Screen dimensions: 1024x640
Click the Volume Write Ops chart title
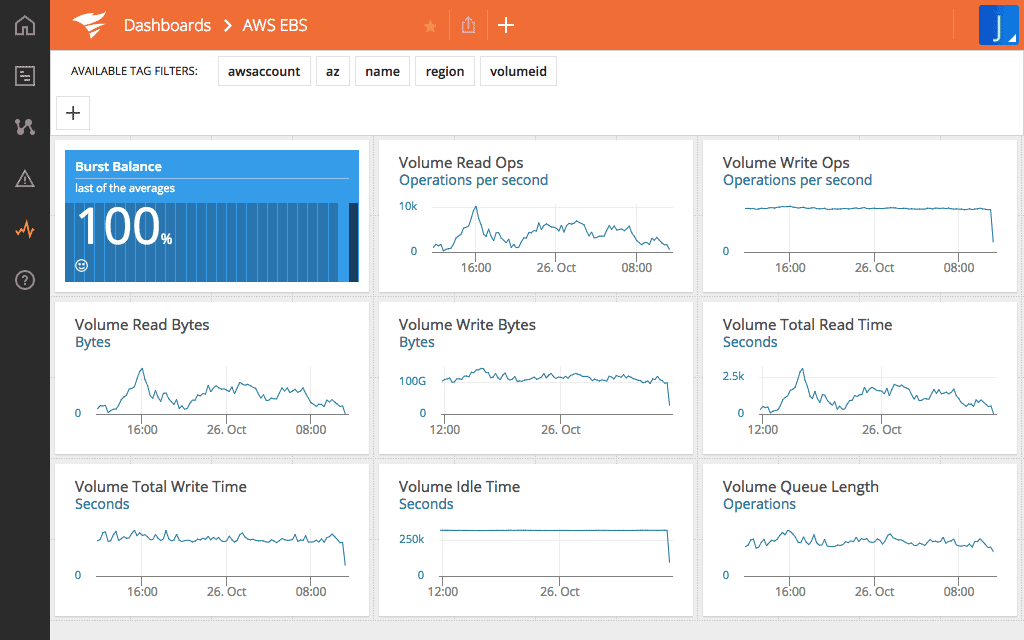(786, 163)
